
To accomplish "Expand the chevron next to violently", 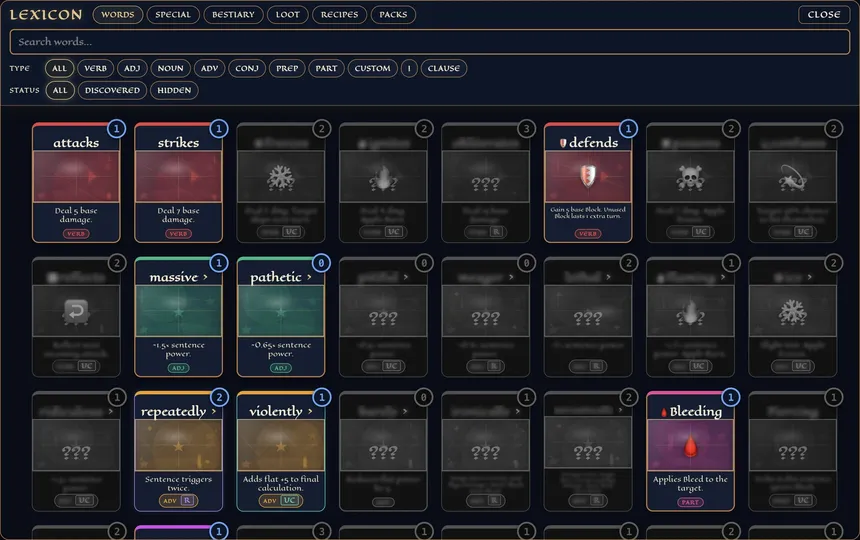I will (309, 411).
